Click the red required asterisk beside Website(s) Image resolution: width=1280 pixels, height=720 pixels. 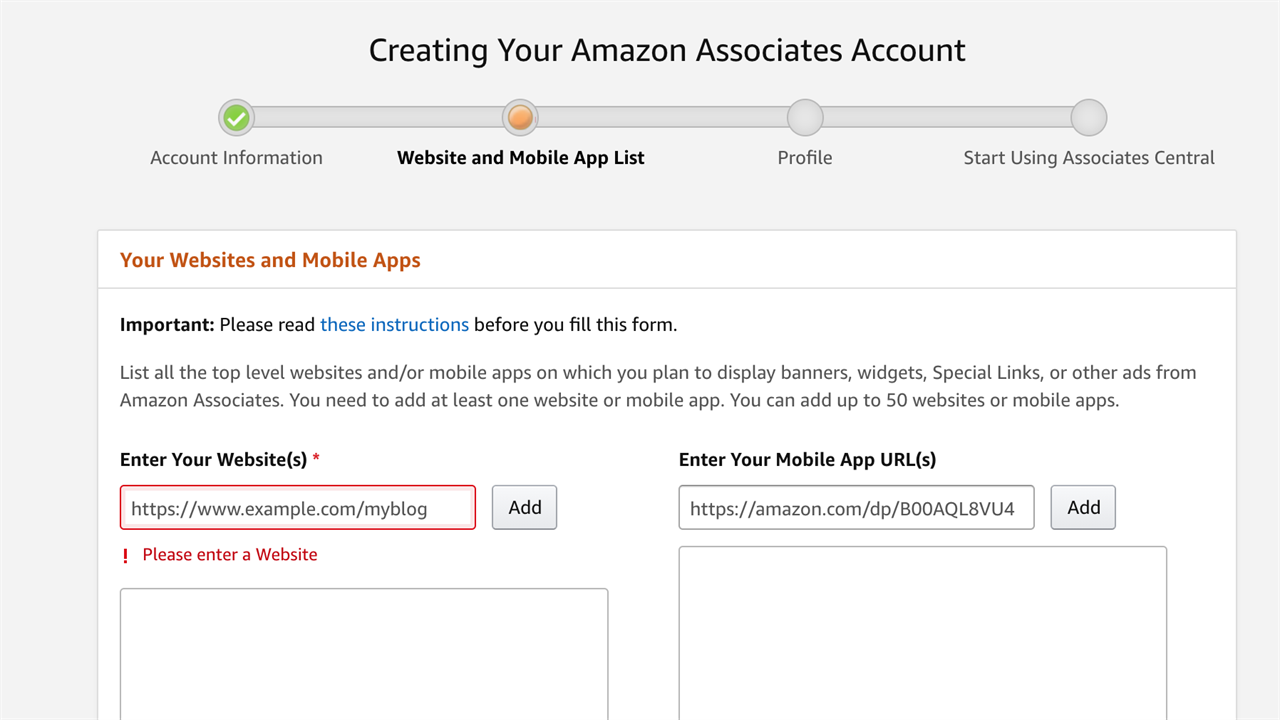click(x=316, y=460)
